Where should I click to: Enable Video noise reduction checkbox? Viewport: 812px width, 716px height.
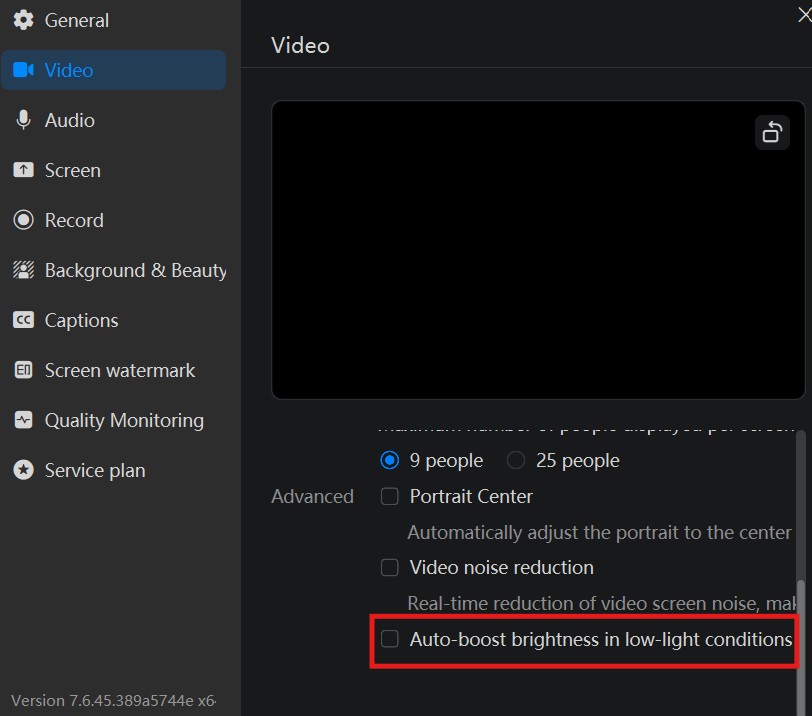pos(390,567)
